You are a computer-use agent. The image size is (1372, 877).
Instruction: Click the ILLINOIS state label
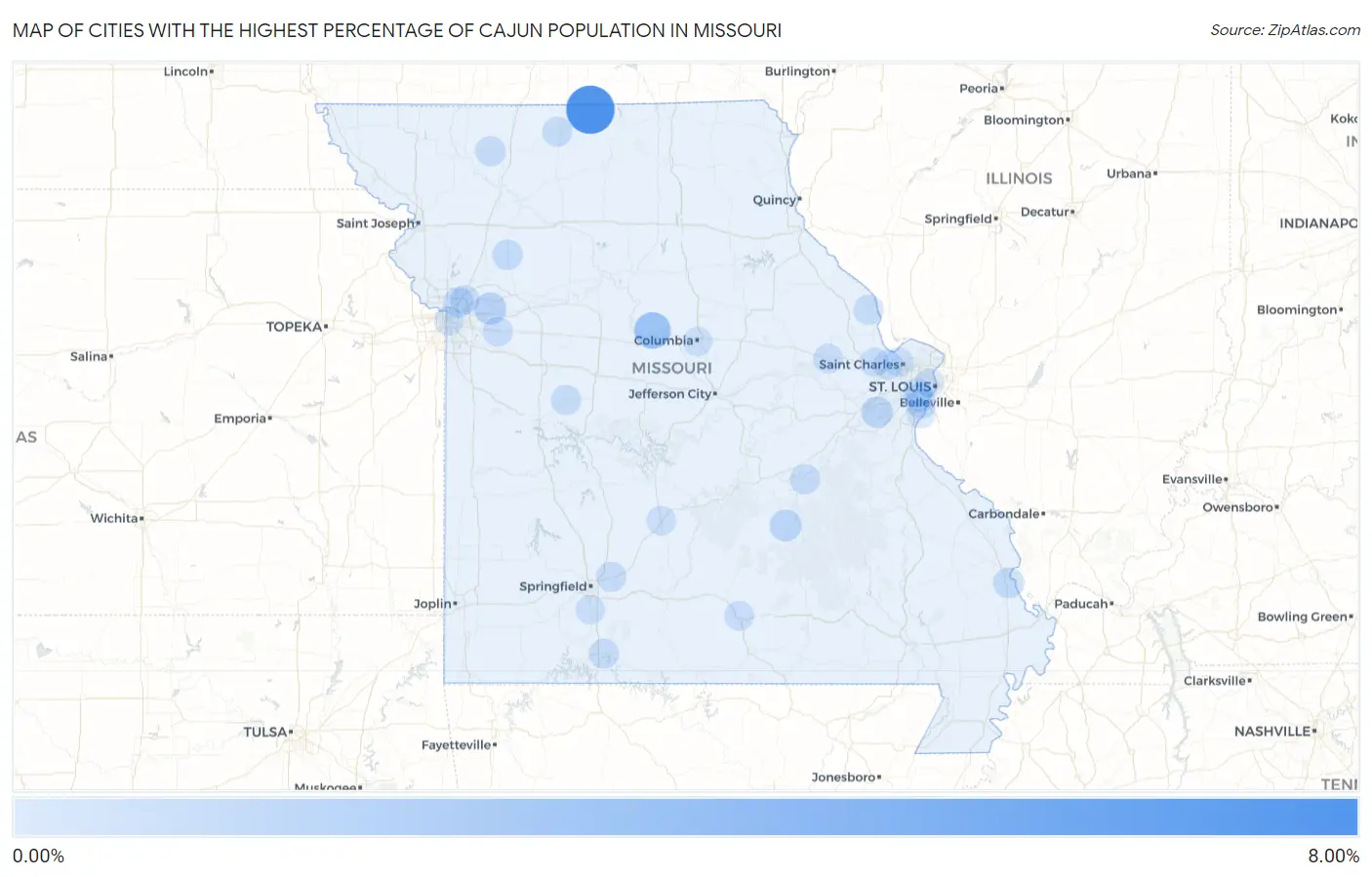(1019, 179)
